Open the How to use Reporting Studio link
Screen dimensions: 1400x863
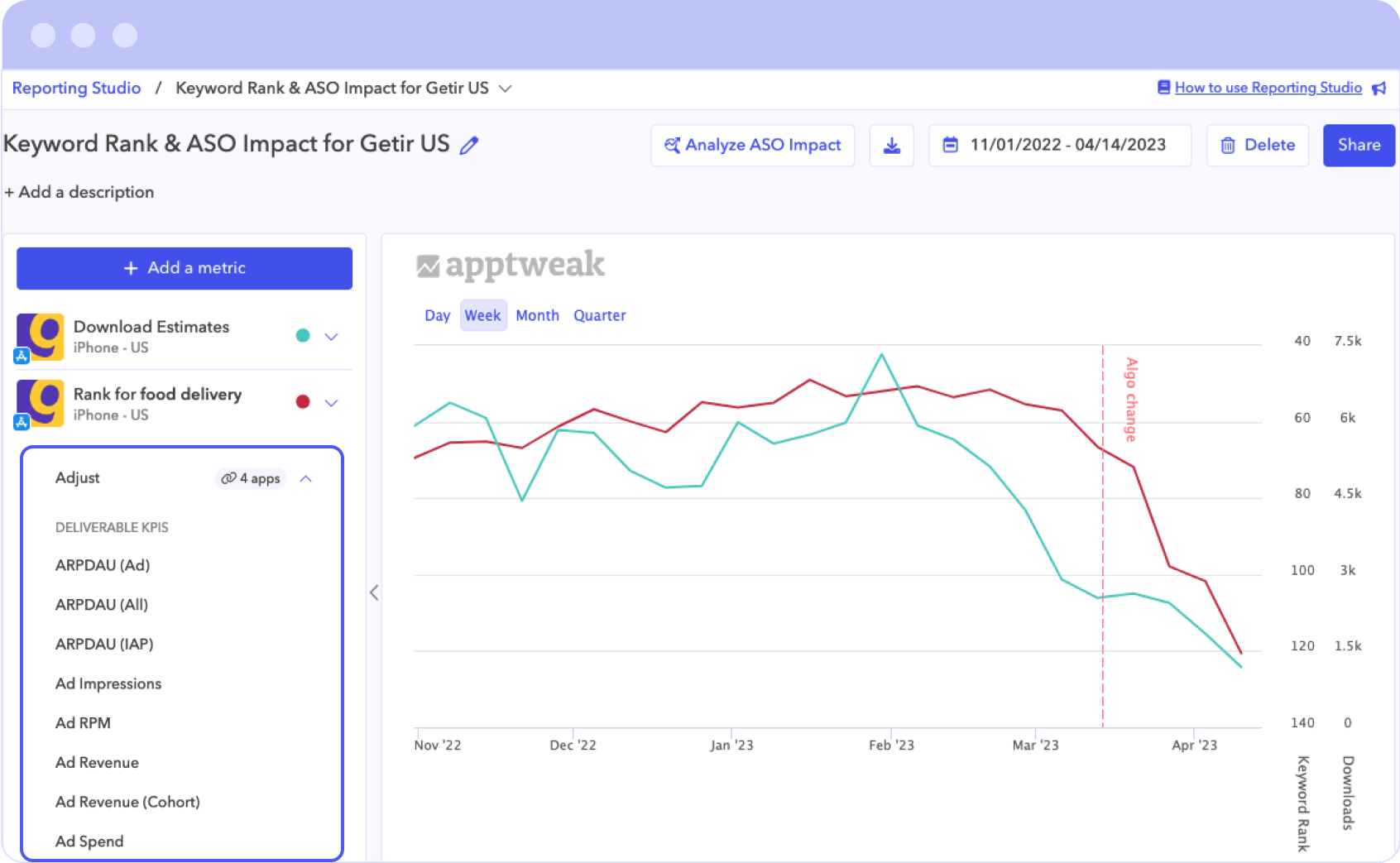[1268, 87]
